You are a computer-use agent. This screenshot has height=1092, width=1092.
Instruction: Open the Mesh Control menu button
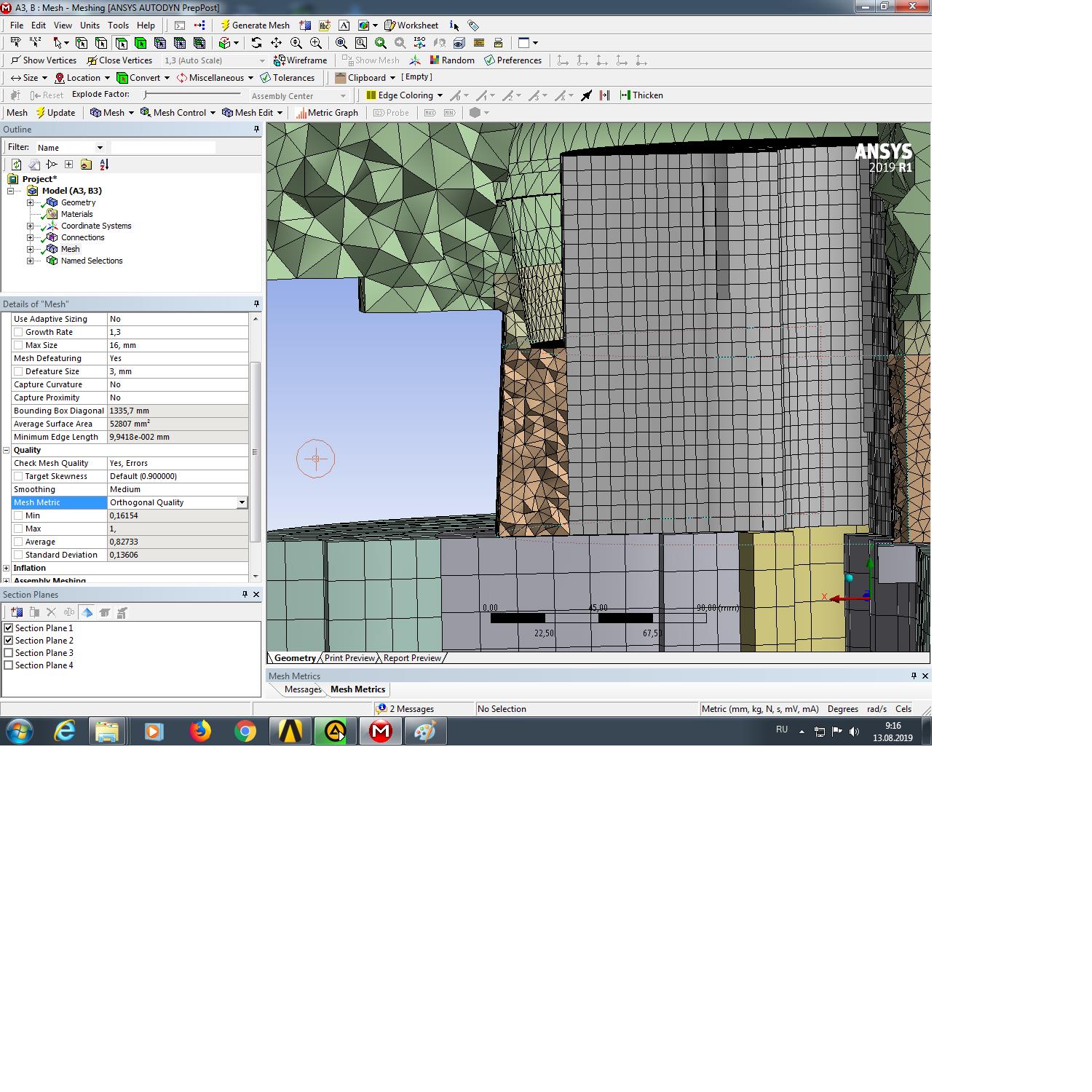(178, 113)
